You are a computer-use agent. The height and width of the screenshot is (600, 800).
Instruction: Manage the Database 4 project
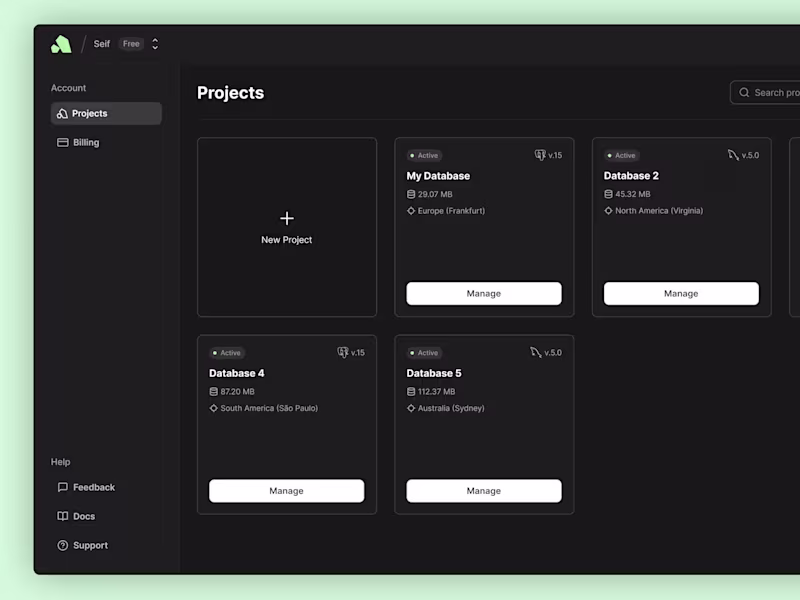pos(286,491)
